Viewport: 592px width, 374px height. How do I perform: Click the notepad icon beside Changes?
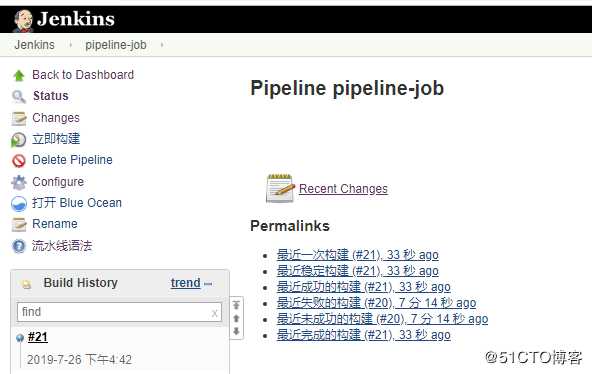[19, 118]
